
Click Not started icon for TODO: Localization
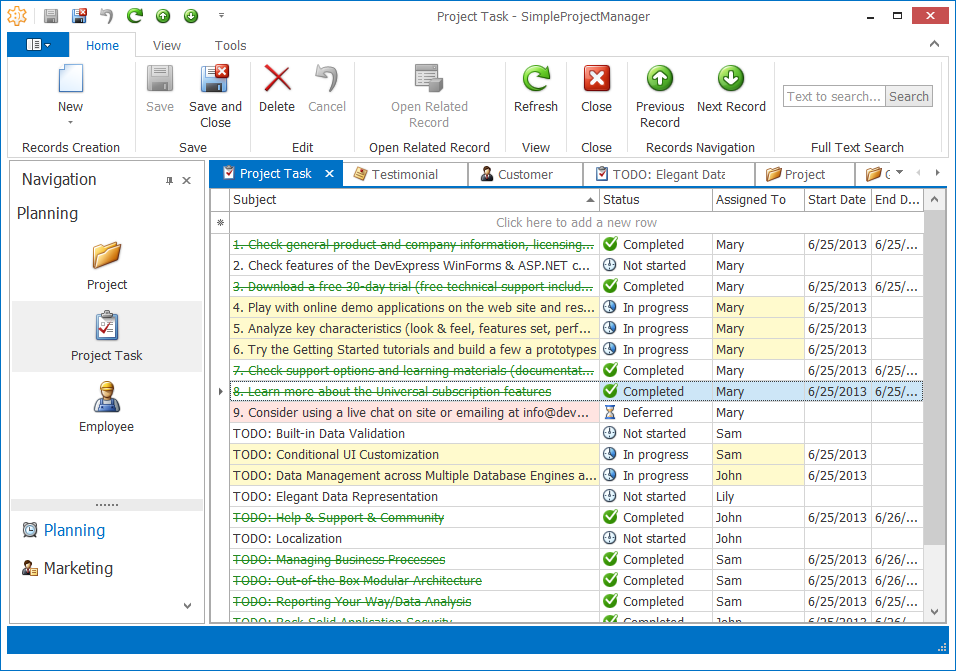tap(610, 538)
